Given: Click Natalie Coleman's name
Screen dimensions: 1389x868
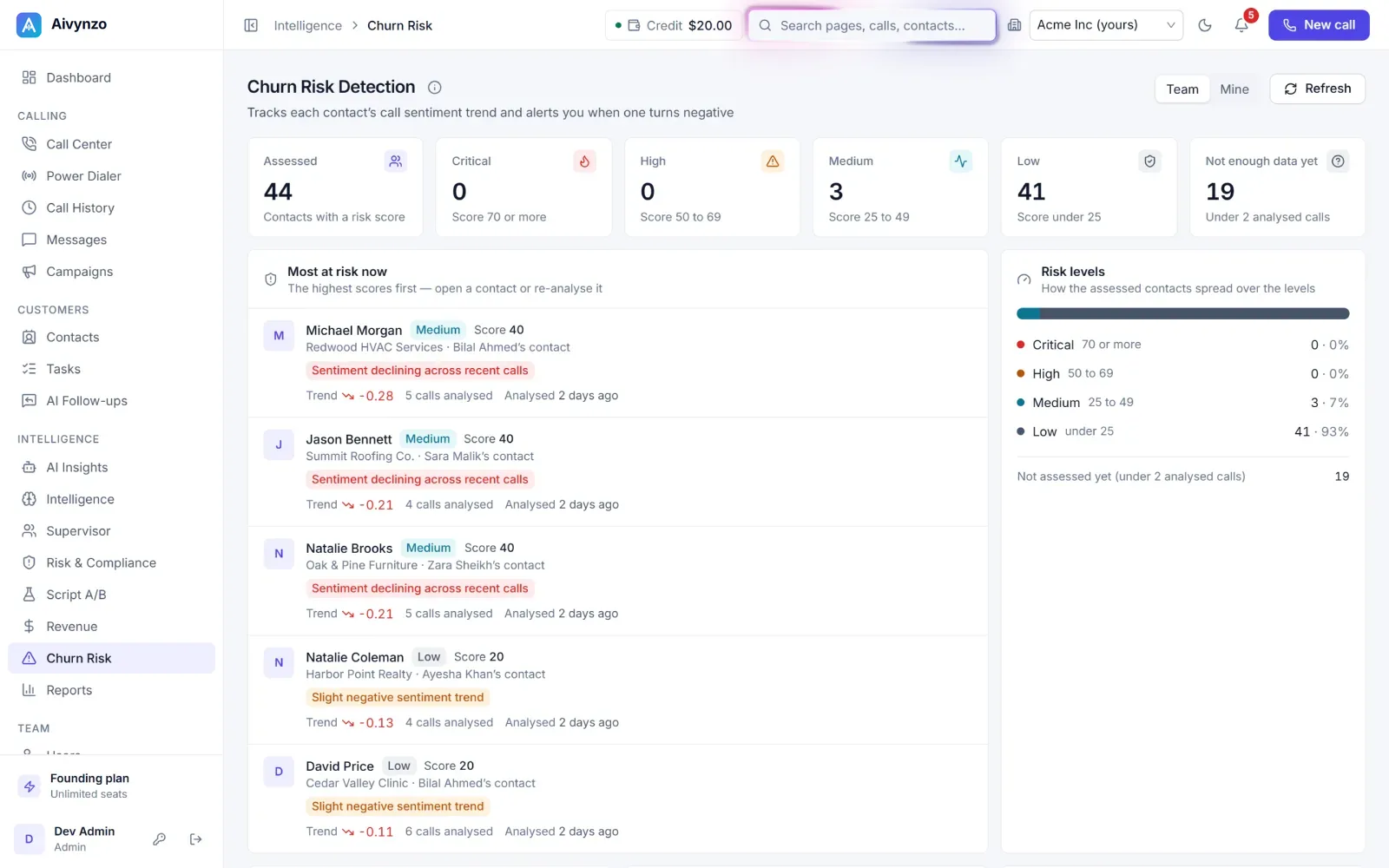Looking at the screenshot, I should pos(354,657).
